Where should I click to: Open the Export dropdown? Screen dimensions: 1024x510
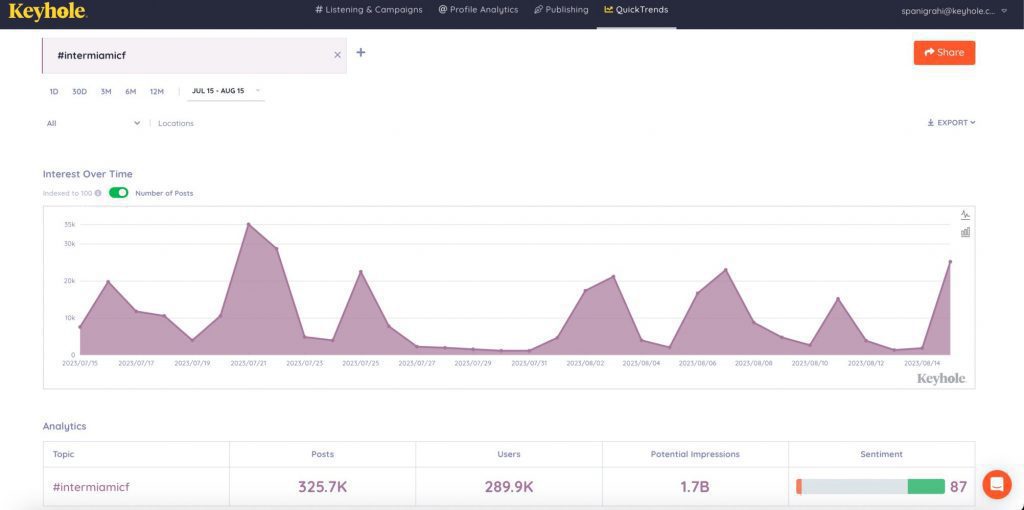(951, 122)
